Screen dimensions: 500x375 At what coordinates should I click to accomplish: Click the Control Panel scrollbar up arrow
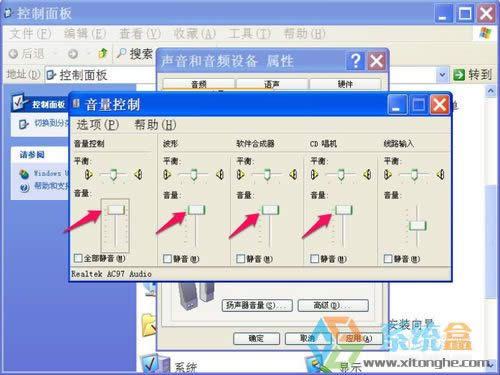click(491, 91)
